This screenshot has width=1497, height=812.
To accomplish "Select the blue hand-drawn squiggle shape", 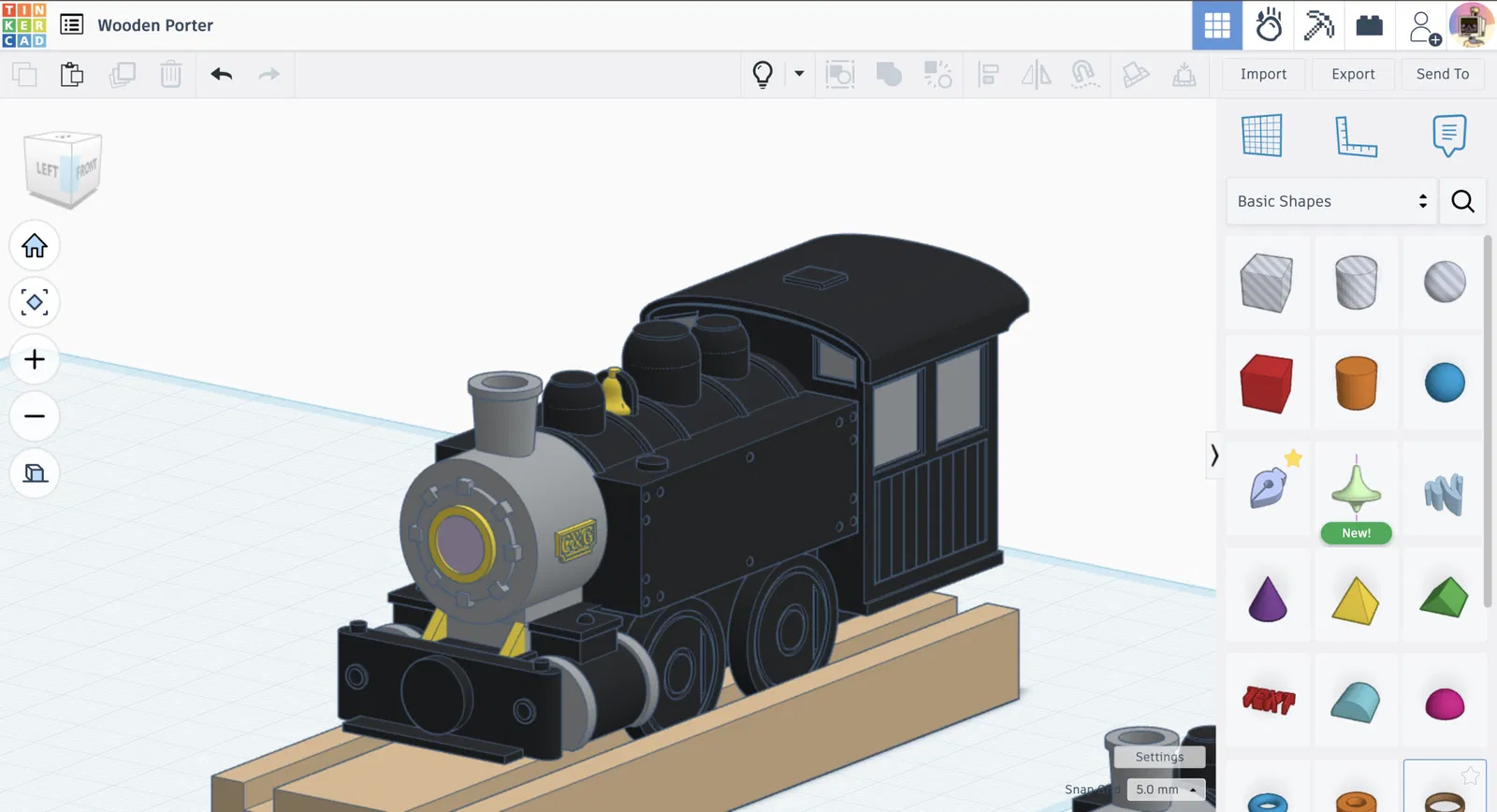I will (1445, 492).
